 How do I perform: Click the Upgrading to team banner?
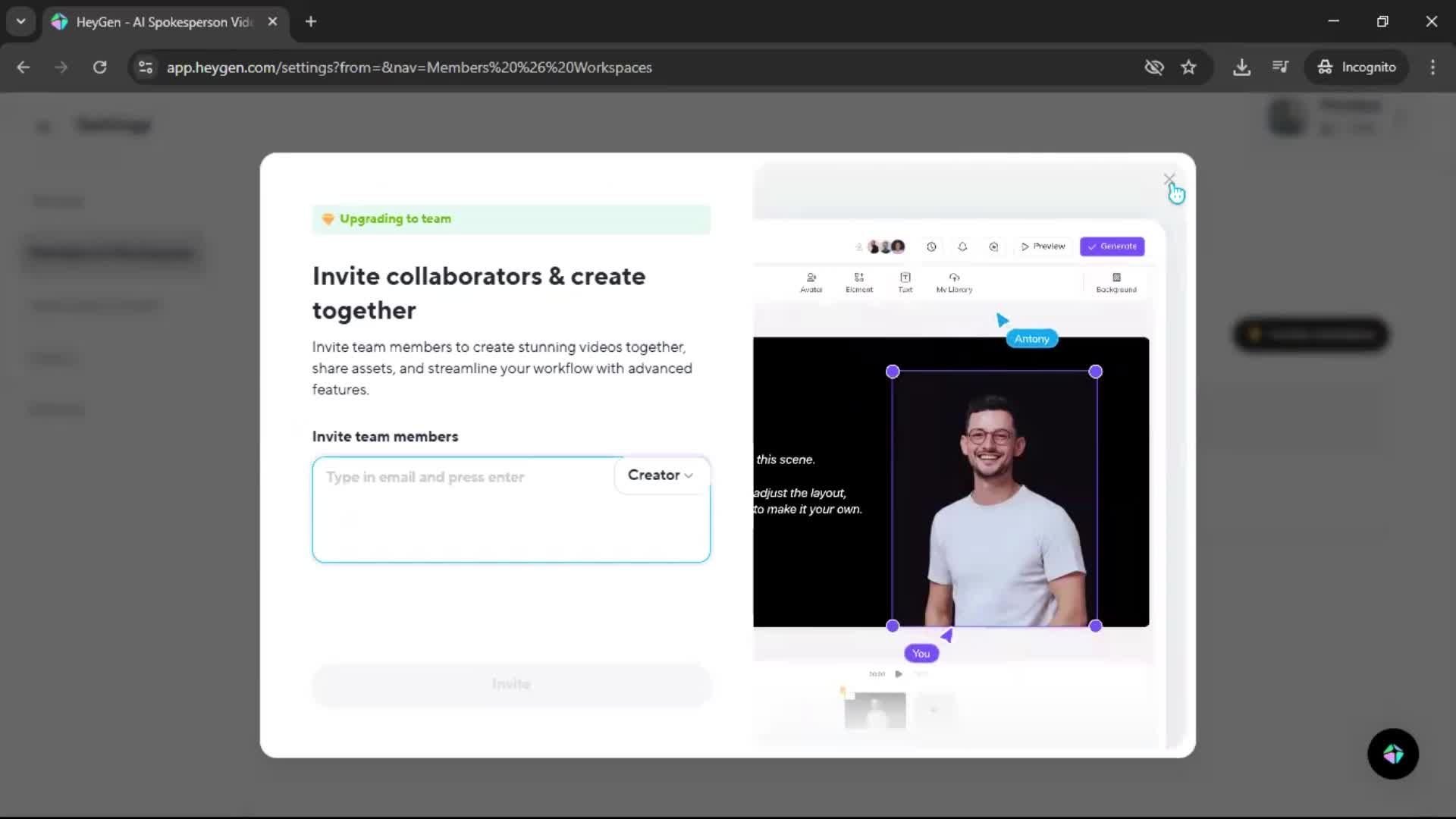(x=510, y=219)
